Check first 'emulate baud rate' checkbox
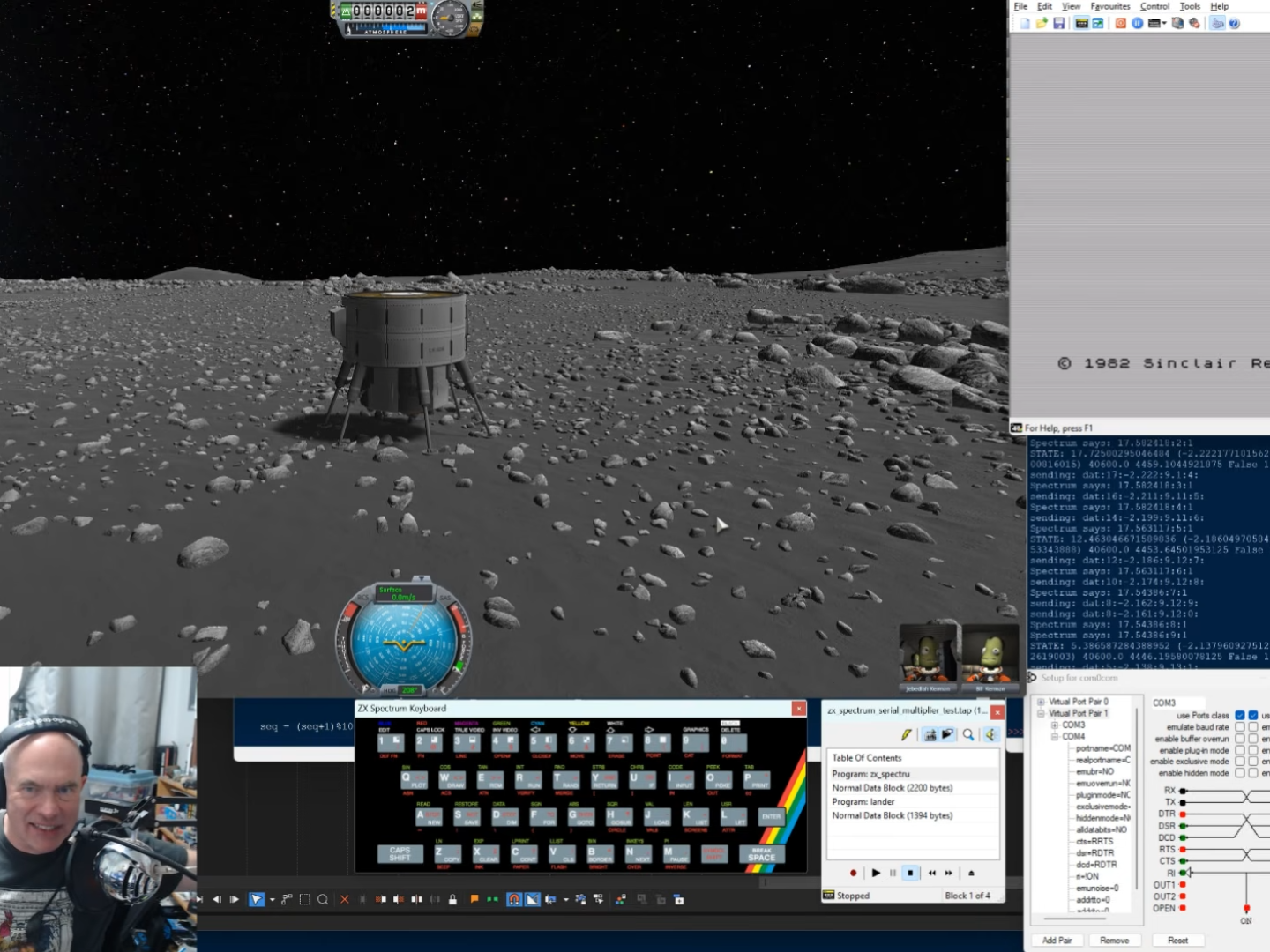The width and height of the screenshot is (1270, 952). 1239,727
